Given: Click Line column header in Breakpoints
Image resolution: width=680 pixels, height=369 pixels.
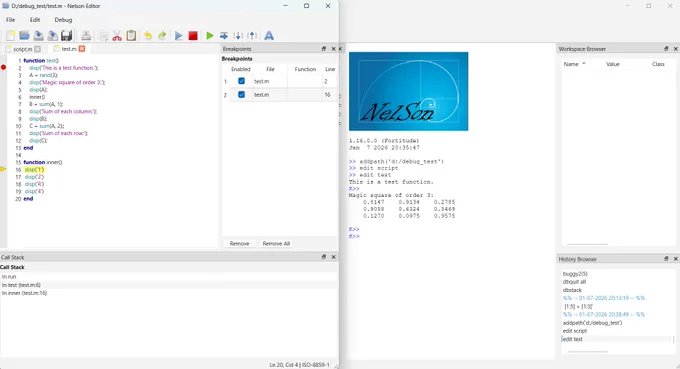Looking at the screenshot, I should pyautogui.click(x=330, y=69).
